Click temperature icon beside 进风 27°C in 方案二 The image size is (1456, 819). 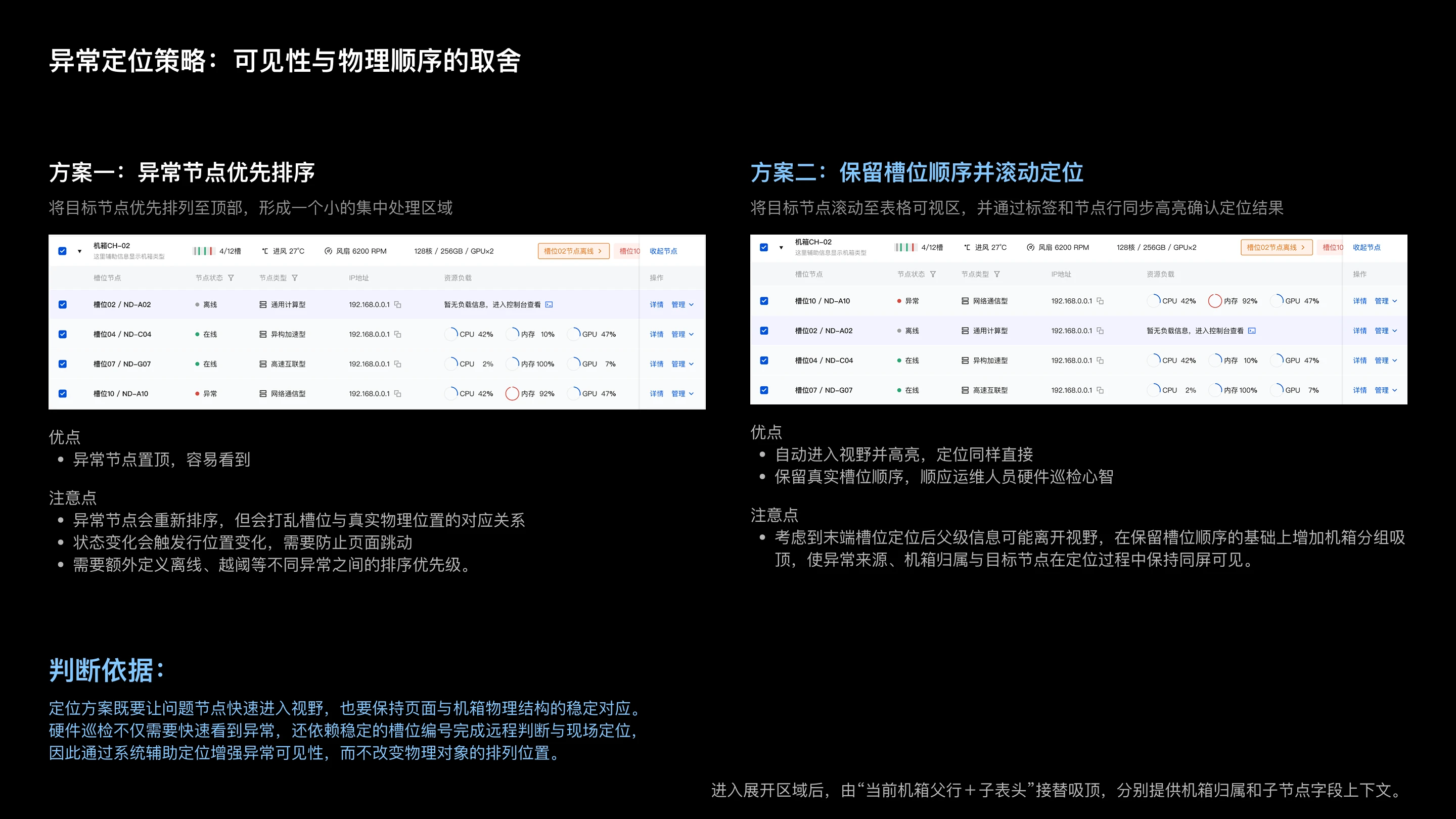pos(967,248)
